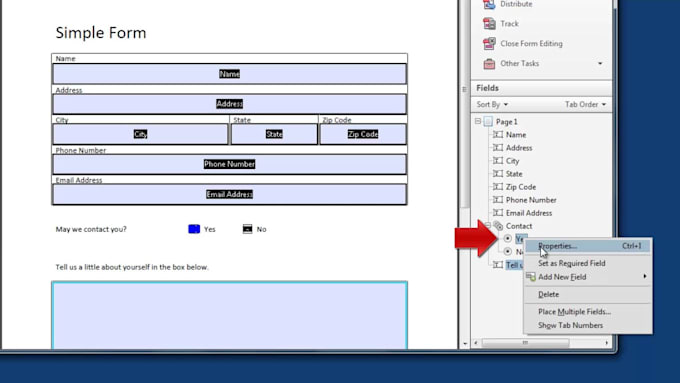680x383 pixels.
Task: Choose Add New Field menu entry
Action: pyautogui.click(x=588, y=277)
